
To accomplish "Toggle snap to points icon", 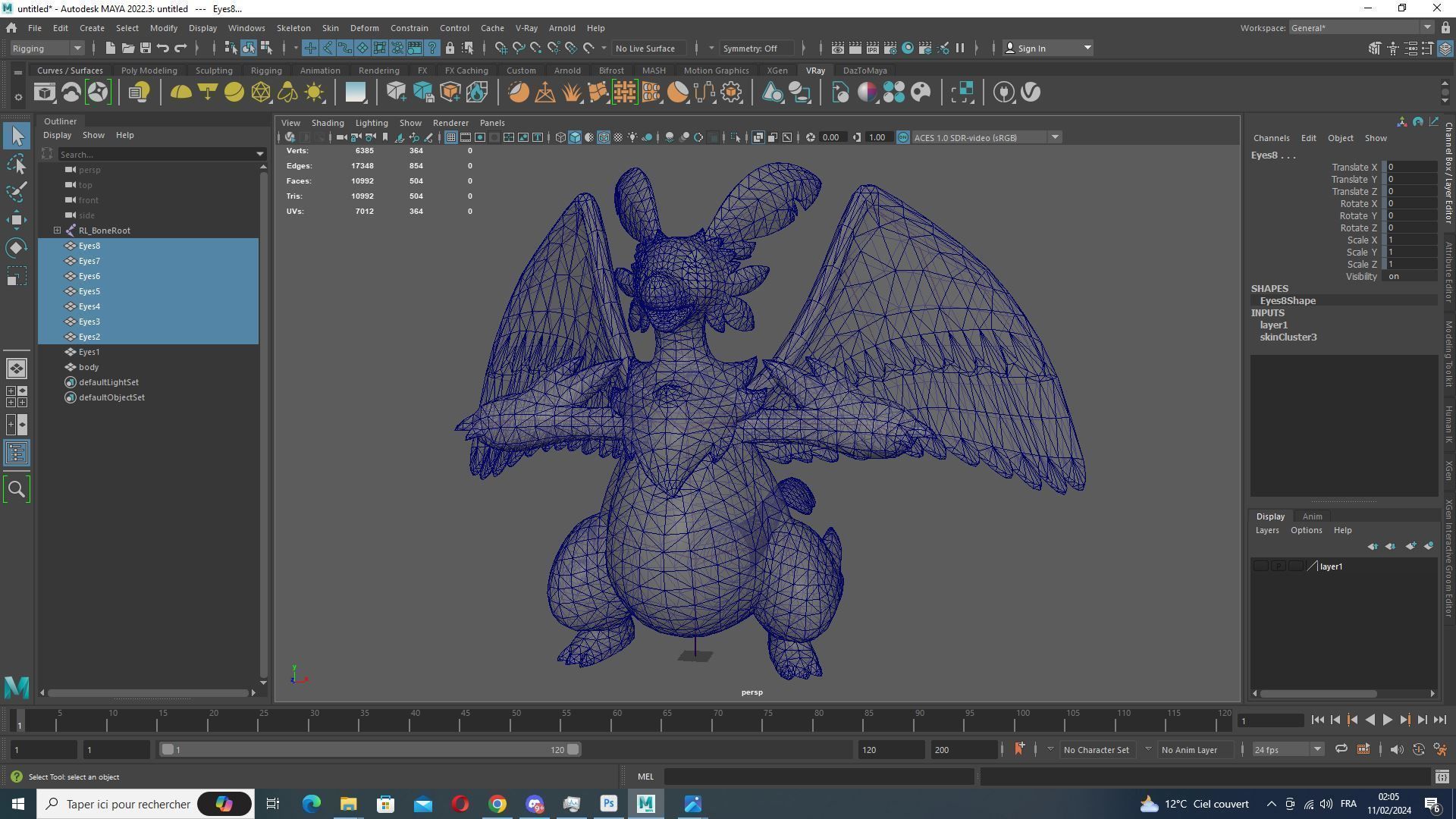I will point(536,49).
